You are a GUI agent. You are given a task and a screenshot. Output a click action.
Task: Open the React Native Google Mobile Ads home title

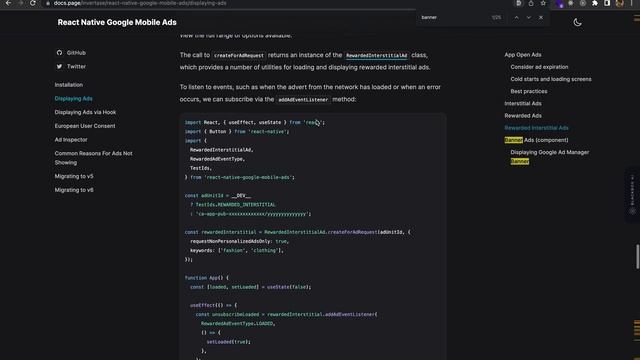[x=117, y=22]
